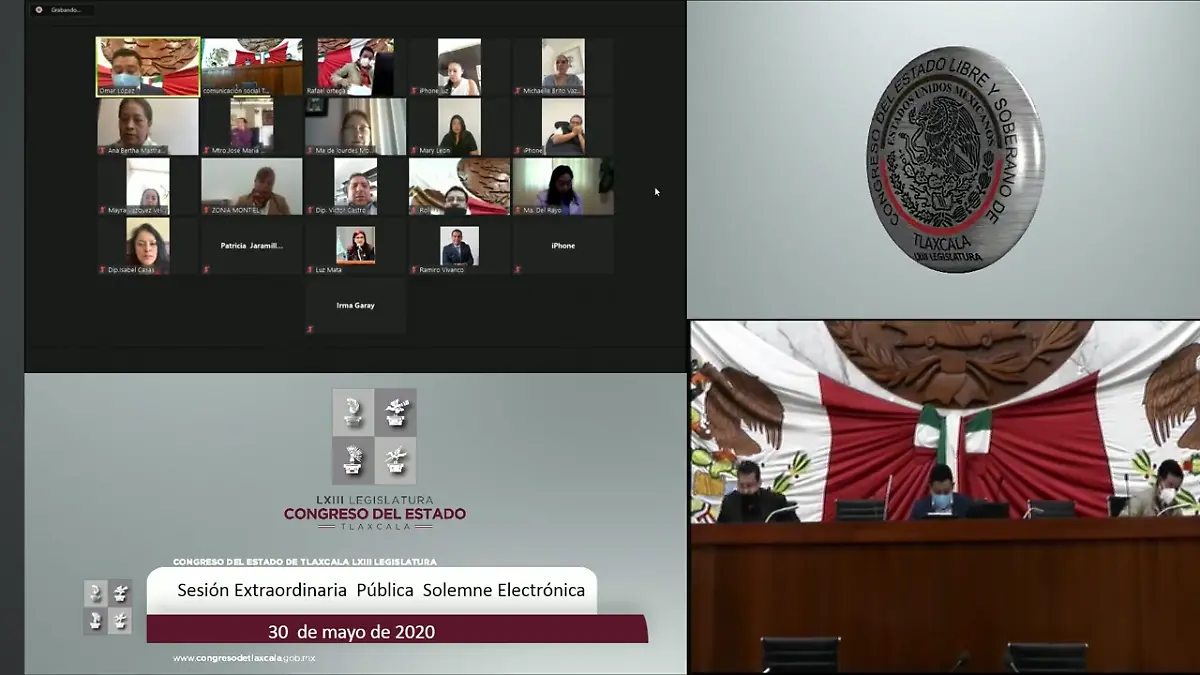Click muted mic icon on Irma Garay tile
Screen dimensions: 1200x675
310,329
